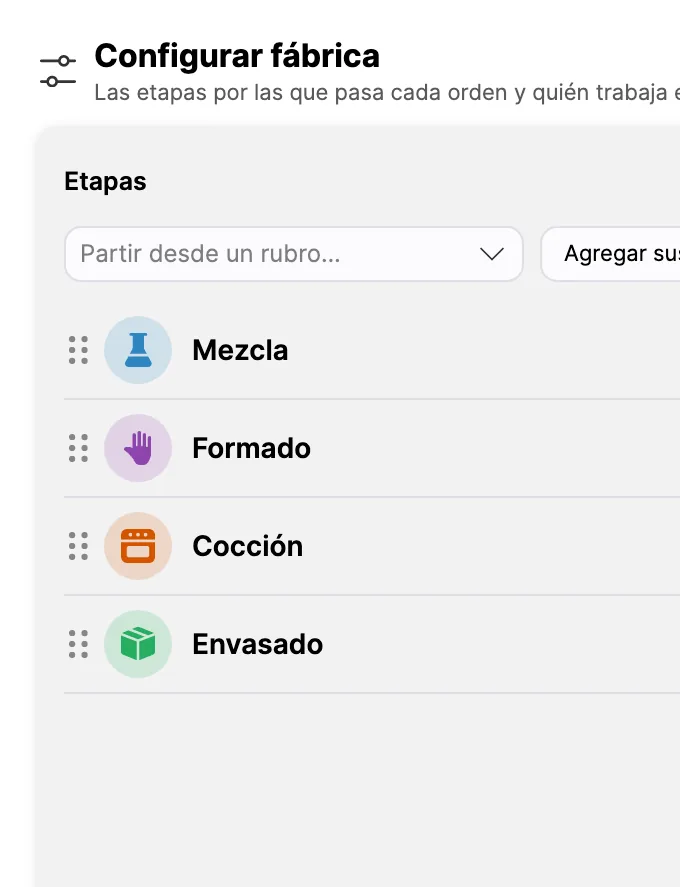Grab the drag handle of Formado row

coord(78,448)
